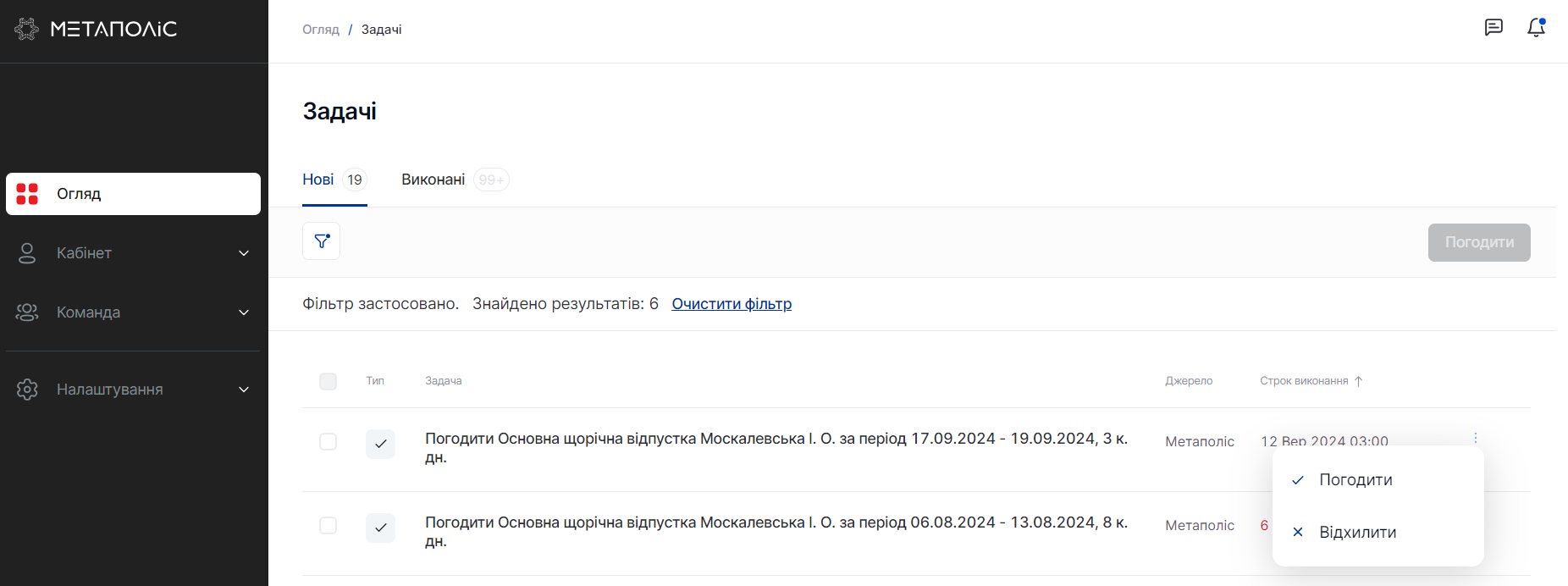1568x586 pixels.
Task: Open task for period 17.09.2024 - 19.09.2024
Action: click(x=776, y=448)
